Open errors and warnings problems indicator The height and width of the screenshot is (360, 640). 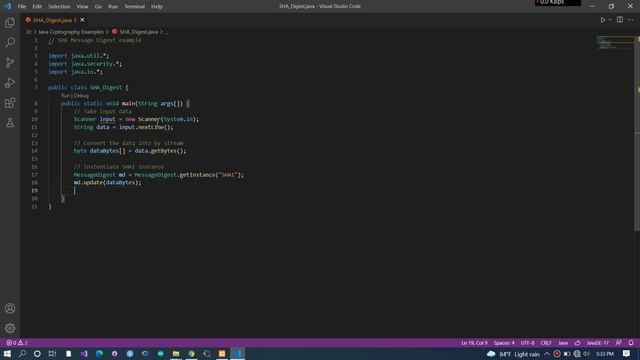pos(17,343)
